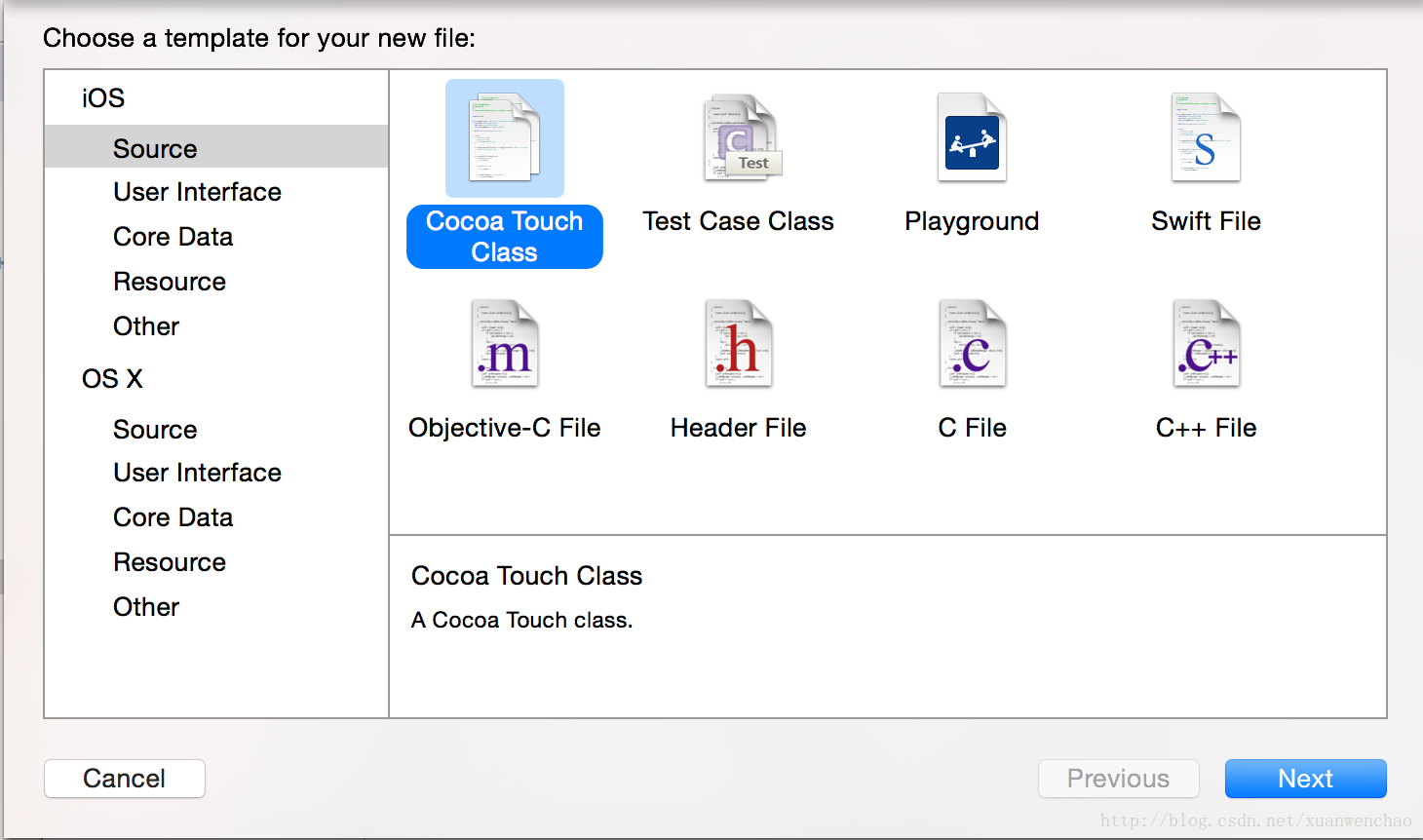Screen dimensions: 1423x840
Task: Select the Header File .h icon
Action: point(739,344)
